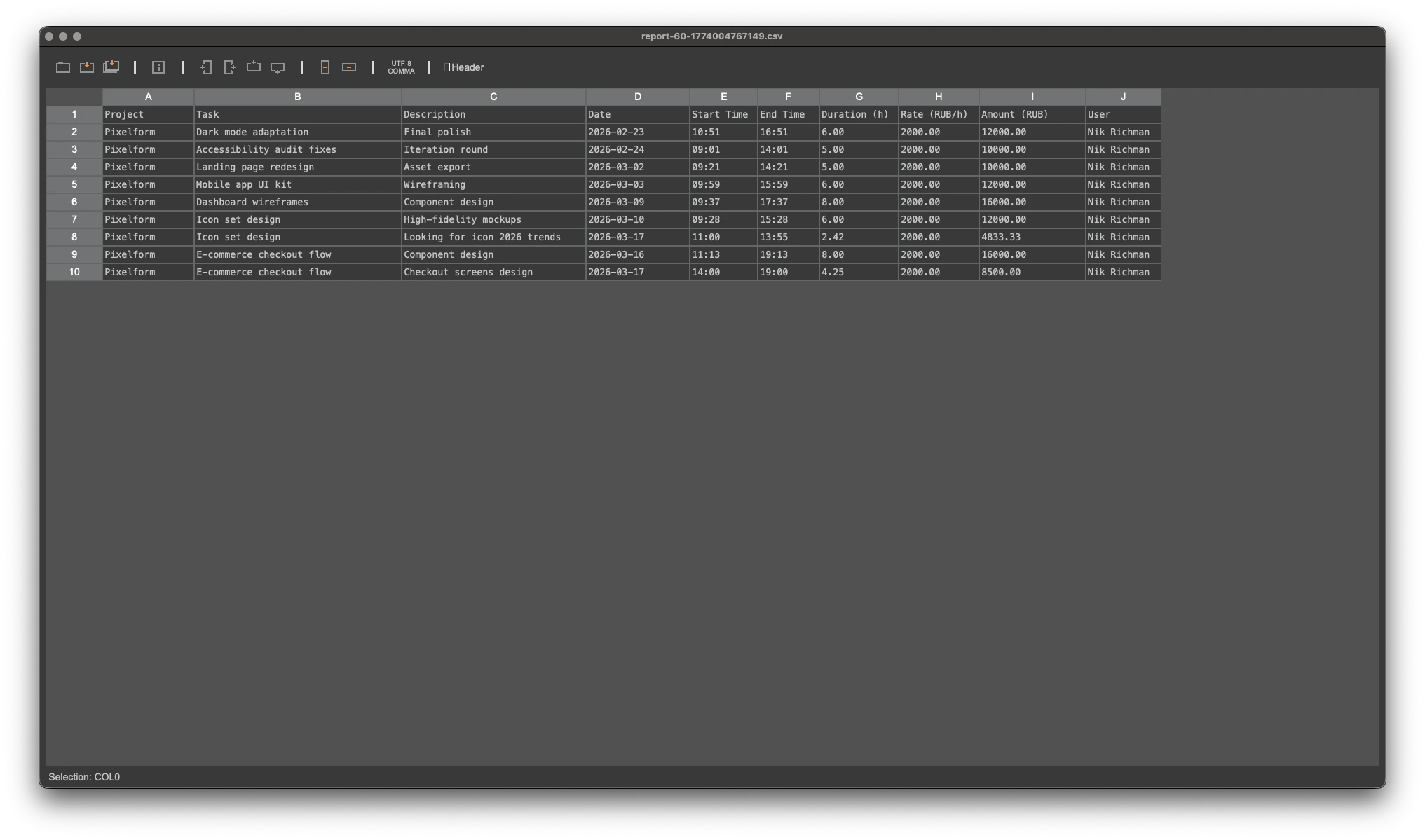Add a new row with the row-insert icon

point(253,67)
